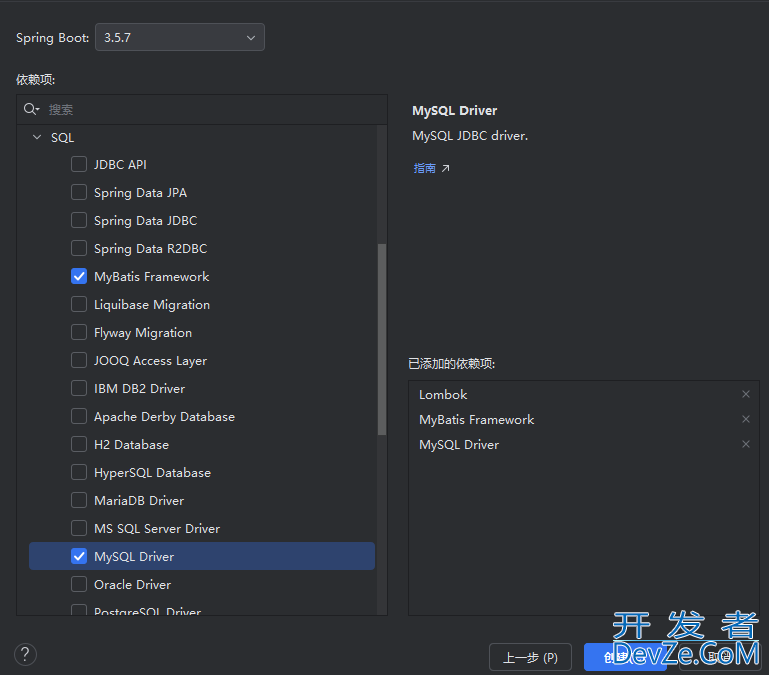Screen dimensions: 769x675
Task: Check the H2 Database option
Action: point(79,444)
